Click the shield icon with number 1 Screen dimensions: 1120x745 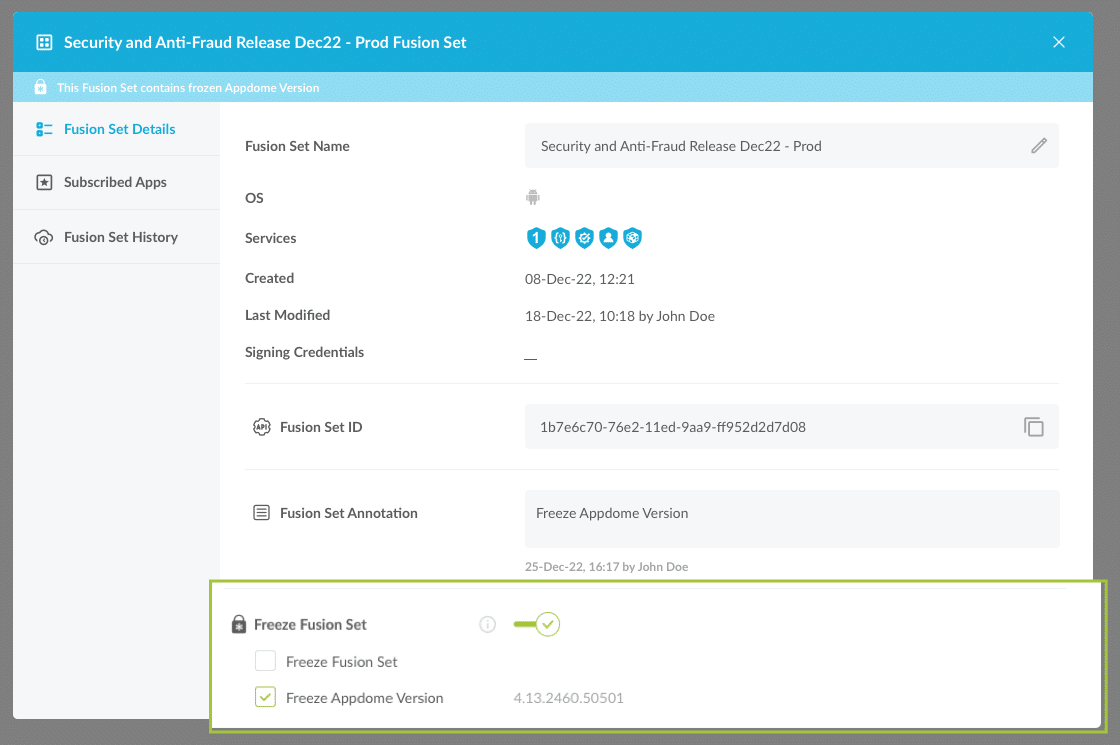[536, 238]
